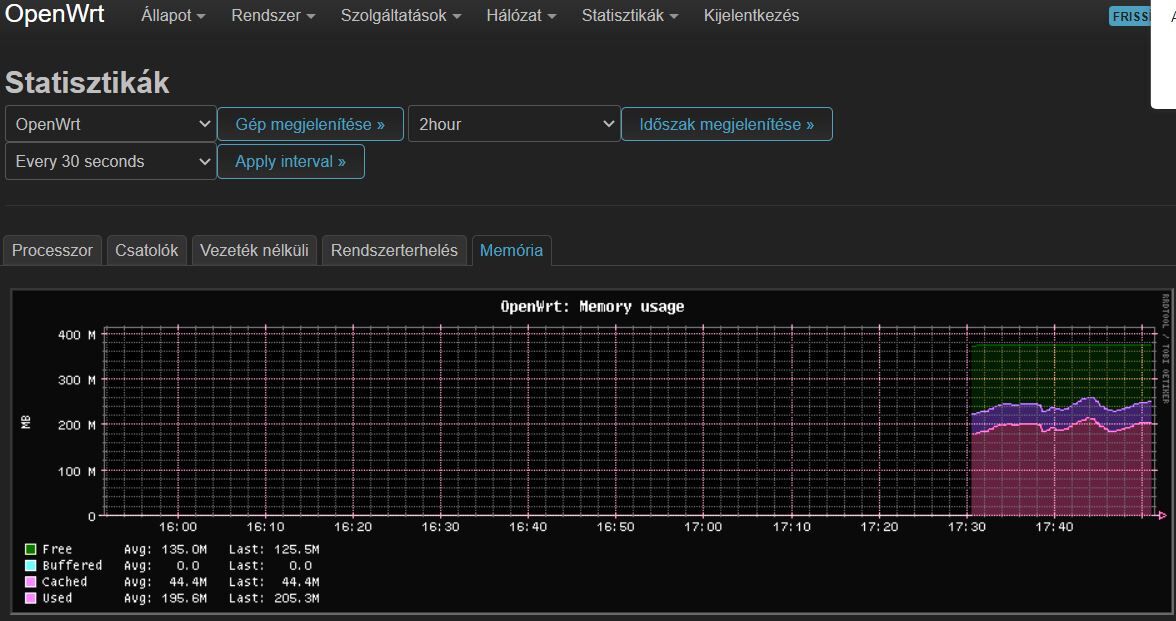This screenshot has height=621, width=1176.
Task: Click the pink Used legend swatch
Action: pos(31,598)
